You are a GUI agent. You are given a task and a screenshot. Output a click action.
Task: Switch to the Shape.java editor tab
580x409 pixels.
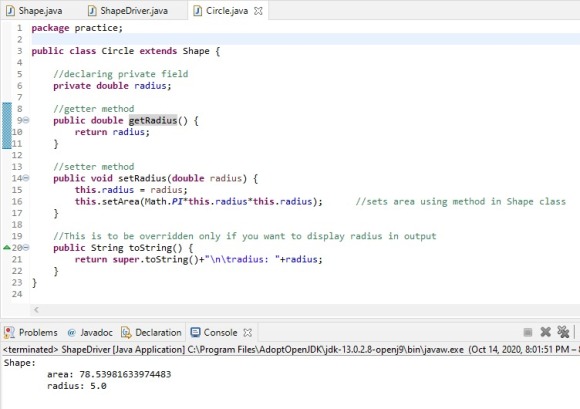pos(34,11)
